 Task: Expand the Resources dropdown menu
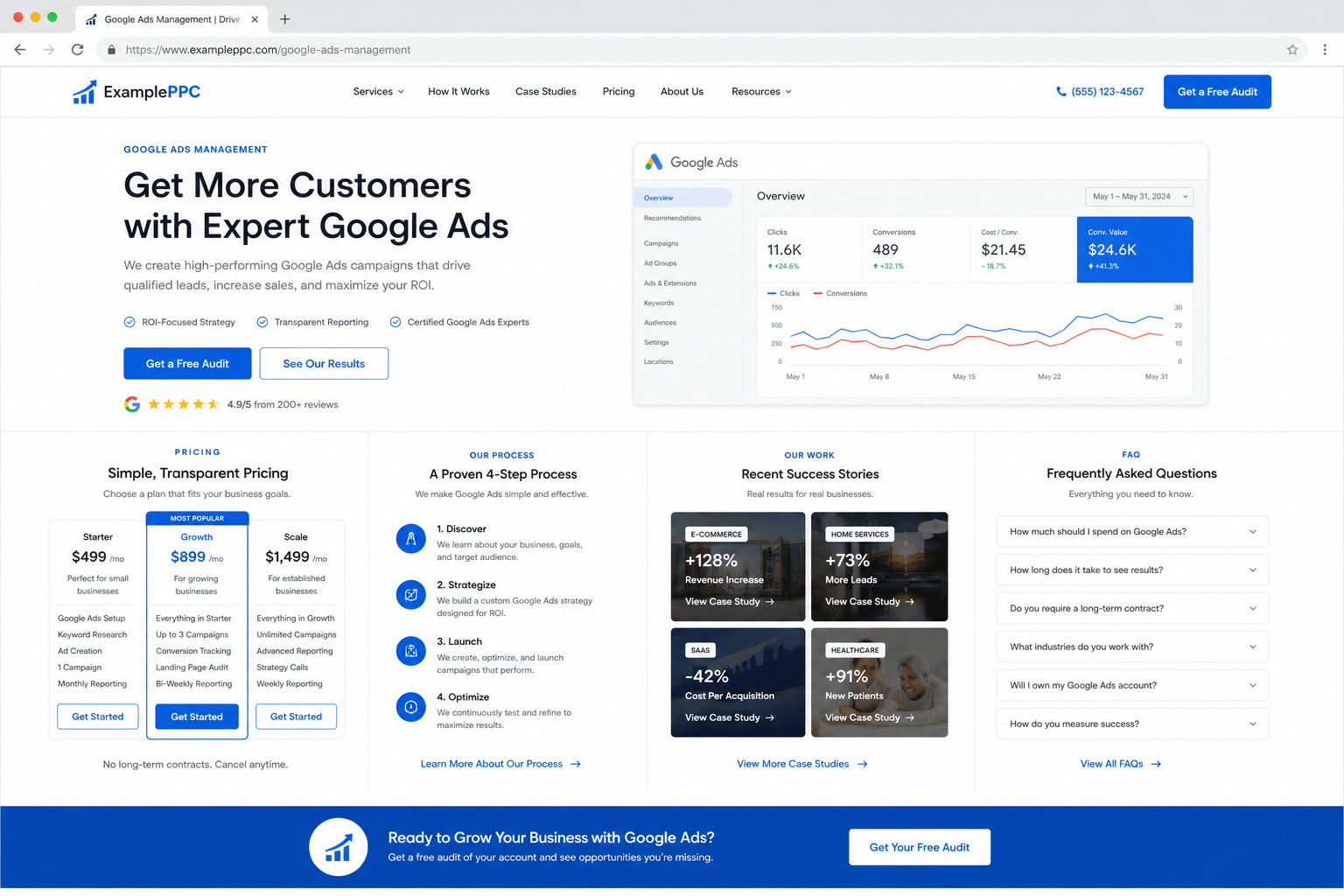[x=761, y=92]
